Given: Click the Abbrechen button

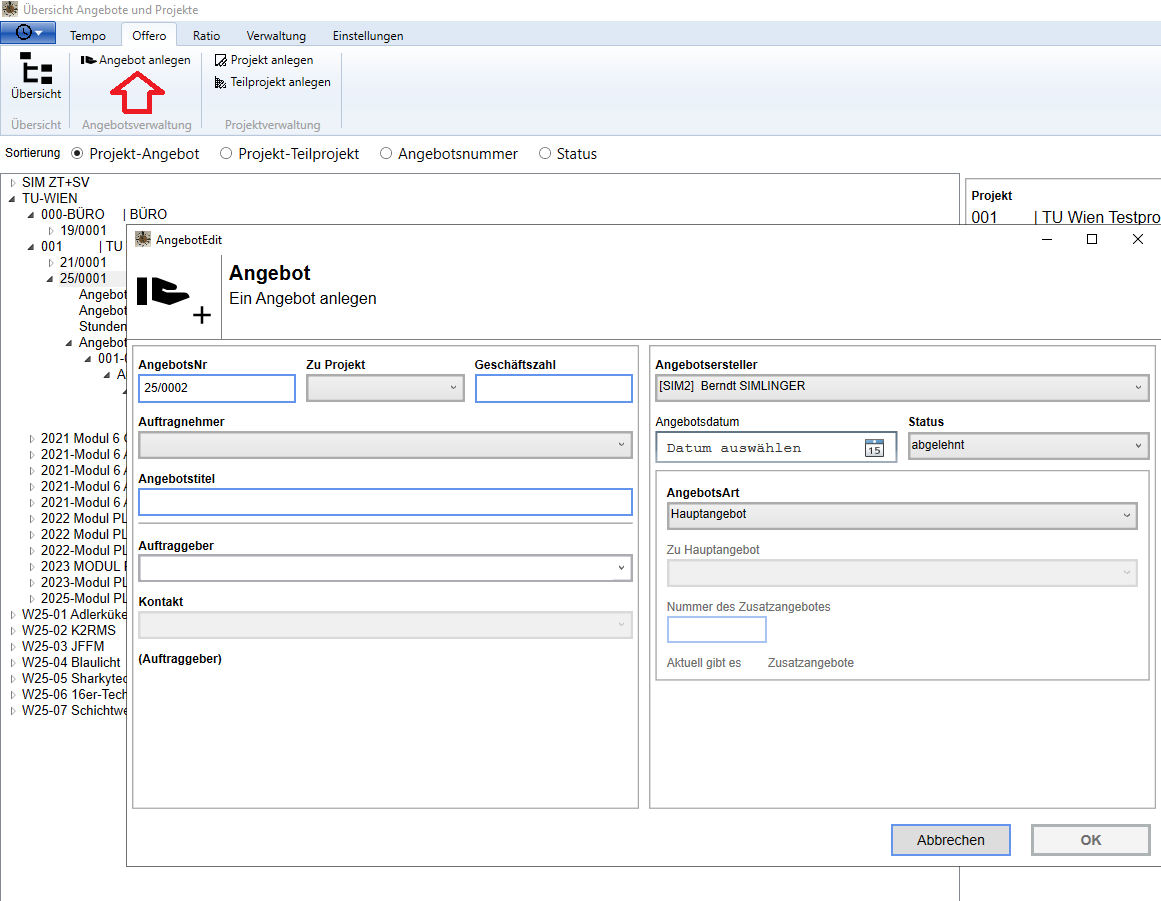Looking at the screenshot, I should [950, 840].
